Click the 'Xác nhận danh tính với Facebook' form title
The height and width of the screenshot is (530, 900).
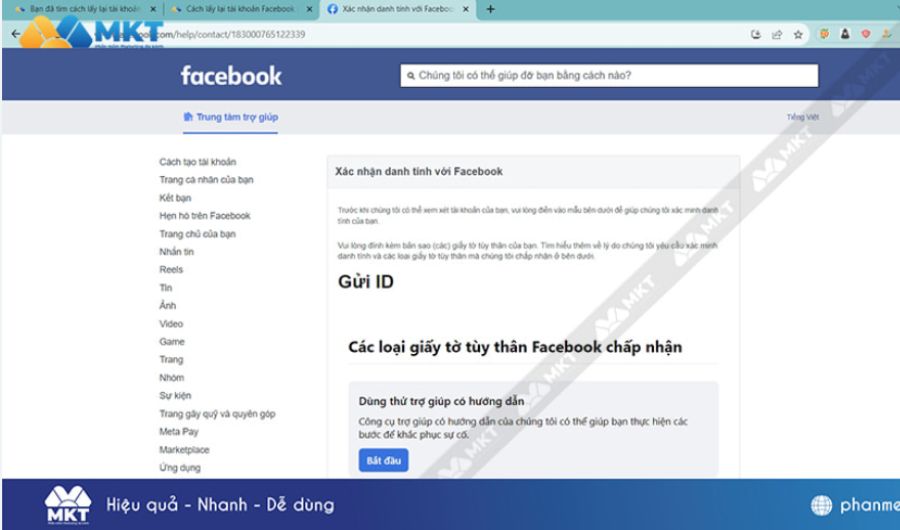point(419,172)
